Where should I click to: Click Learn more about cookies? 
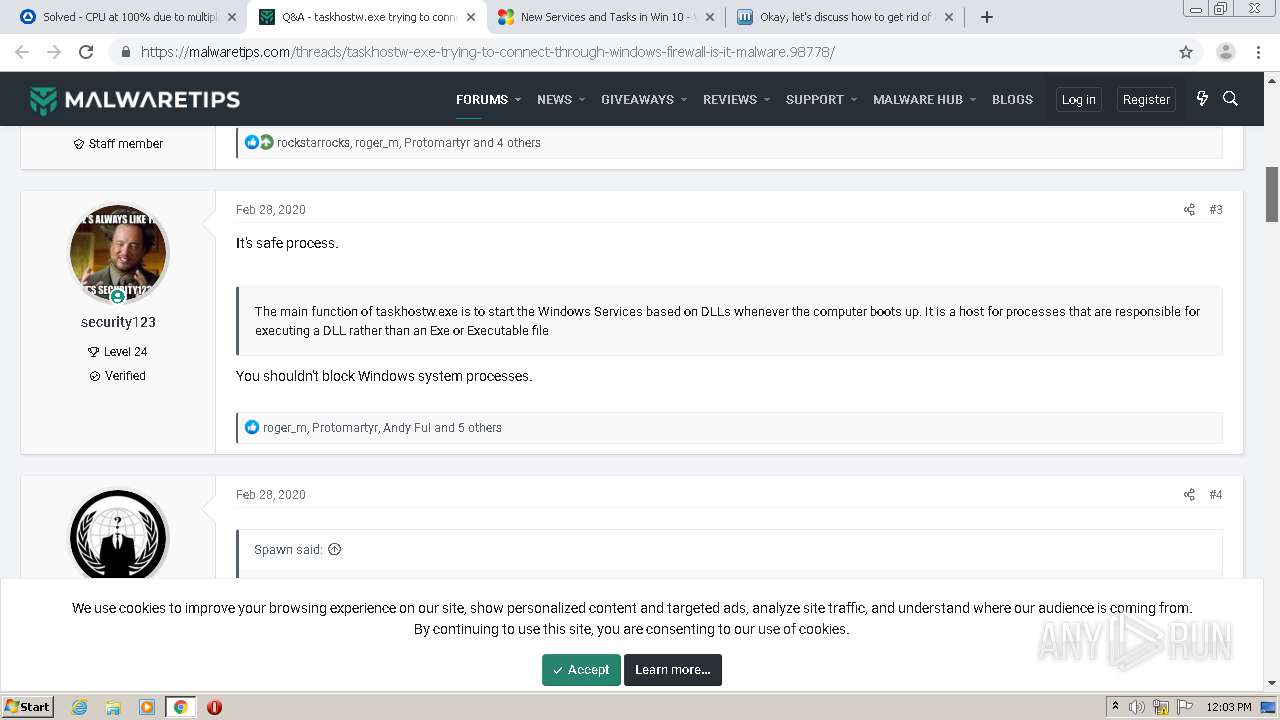[673, 670]
